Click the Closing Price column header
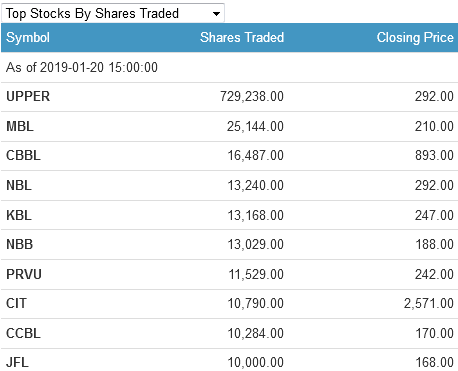This screenshot has height=371, width=458. [x=415, y=37]
